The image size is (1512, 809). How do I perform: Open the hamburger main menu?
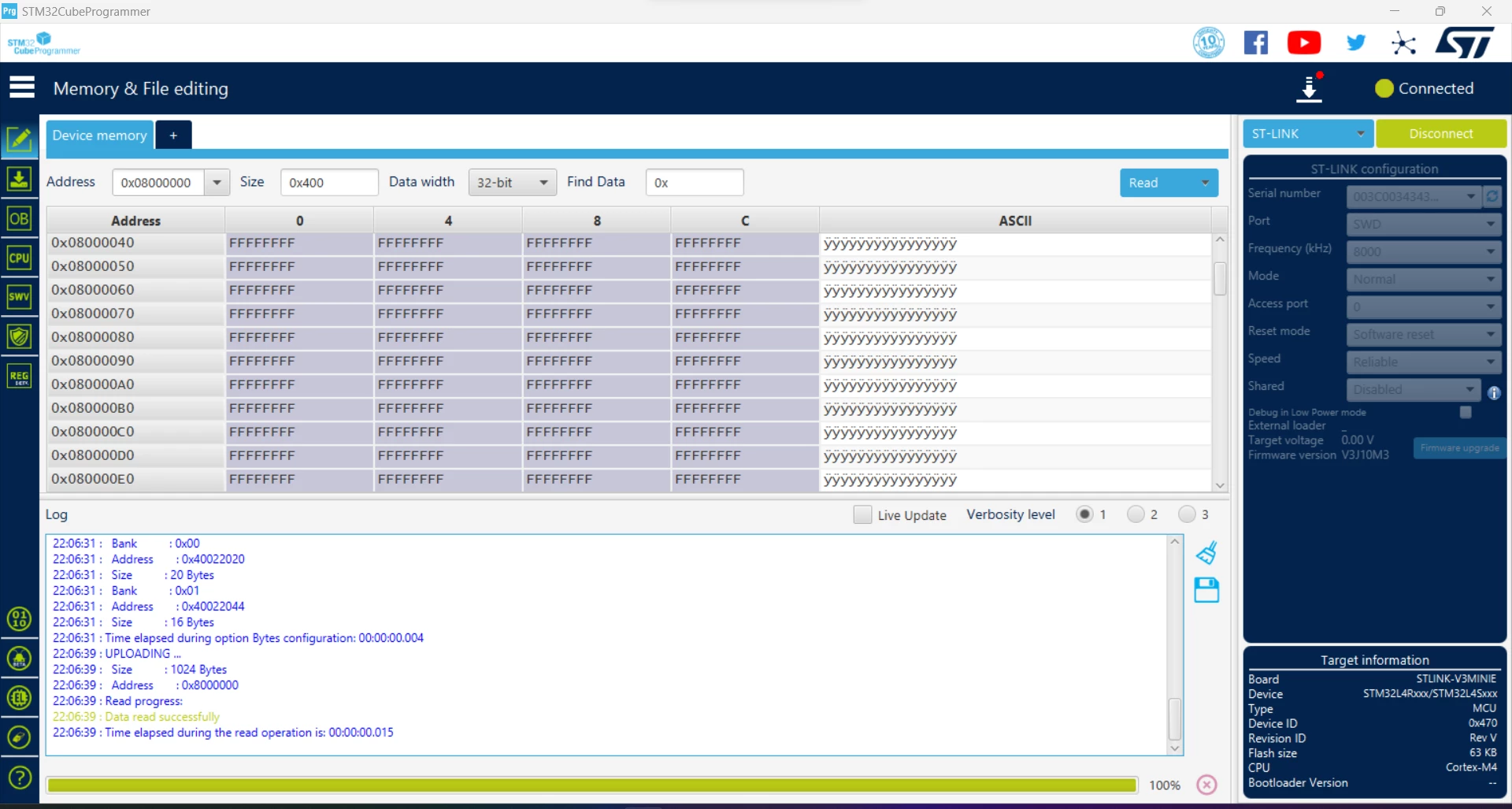point(22,87)
